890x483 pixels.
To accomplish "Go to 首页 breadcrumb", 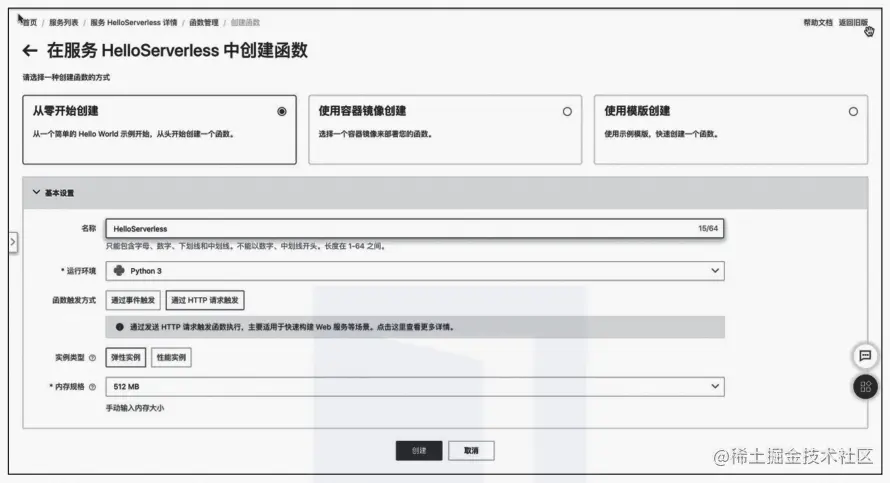I will [x=30, y=23].
